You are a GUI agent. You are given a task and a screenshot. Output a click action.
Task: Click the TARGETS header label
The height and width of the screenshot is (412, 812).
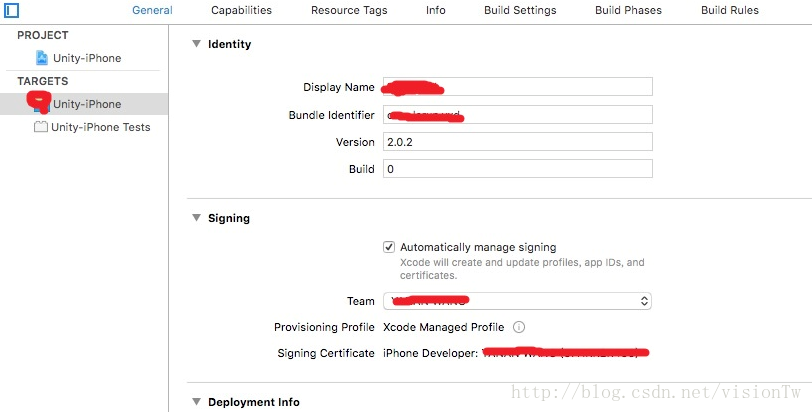point(42,81)
